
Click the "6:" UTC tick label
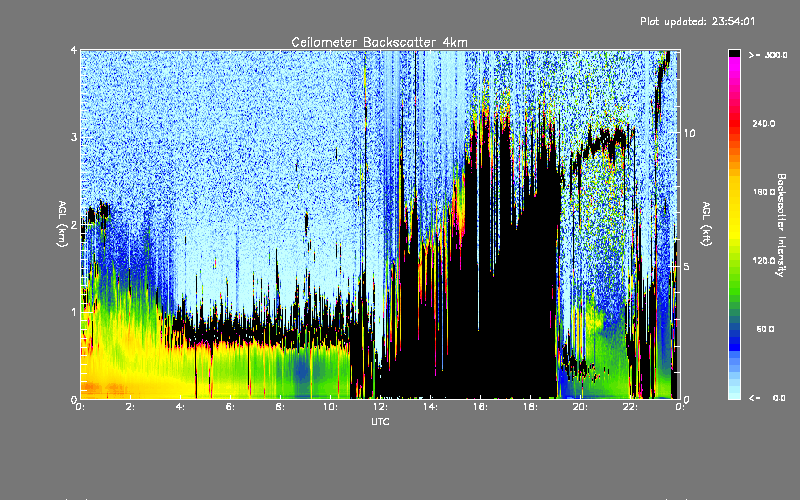(x=230, y=407)
